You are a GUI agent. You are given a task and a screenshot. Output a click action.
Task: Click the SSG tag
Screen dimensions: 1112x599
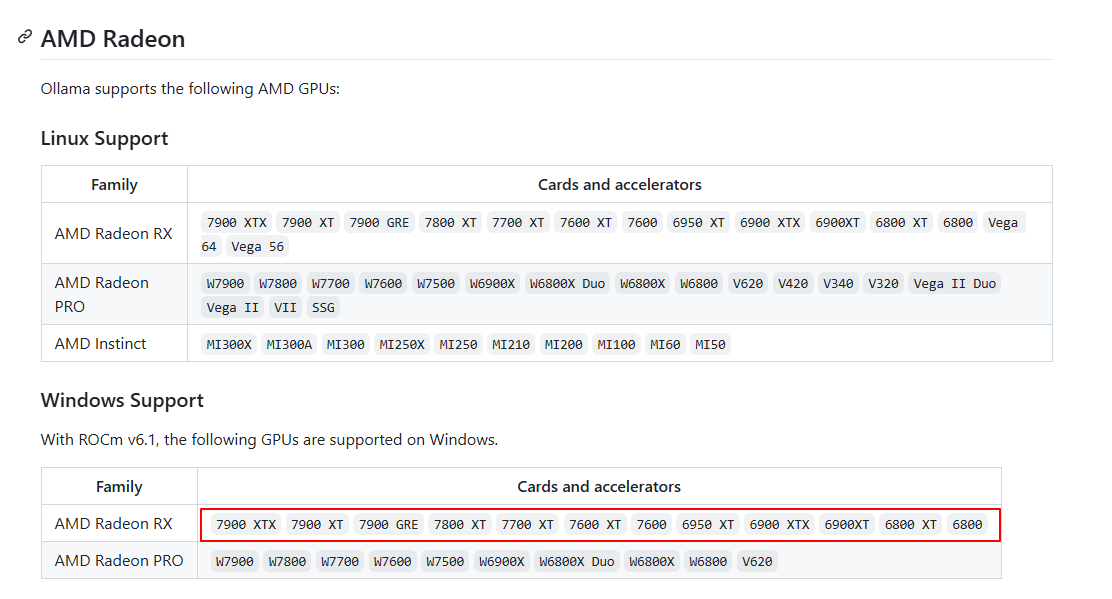(x=323, y=308)
